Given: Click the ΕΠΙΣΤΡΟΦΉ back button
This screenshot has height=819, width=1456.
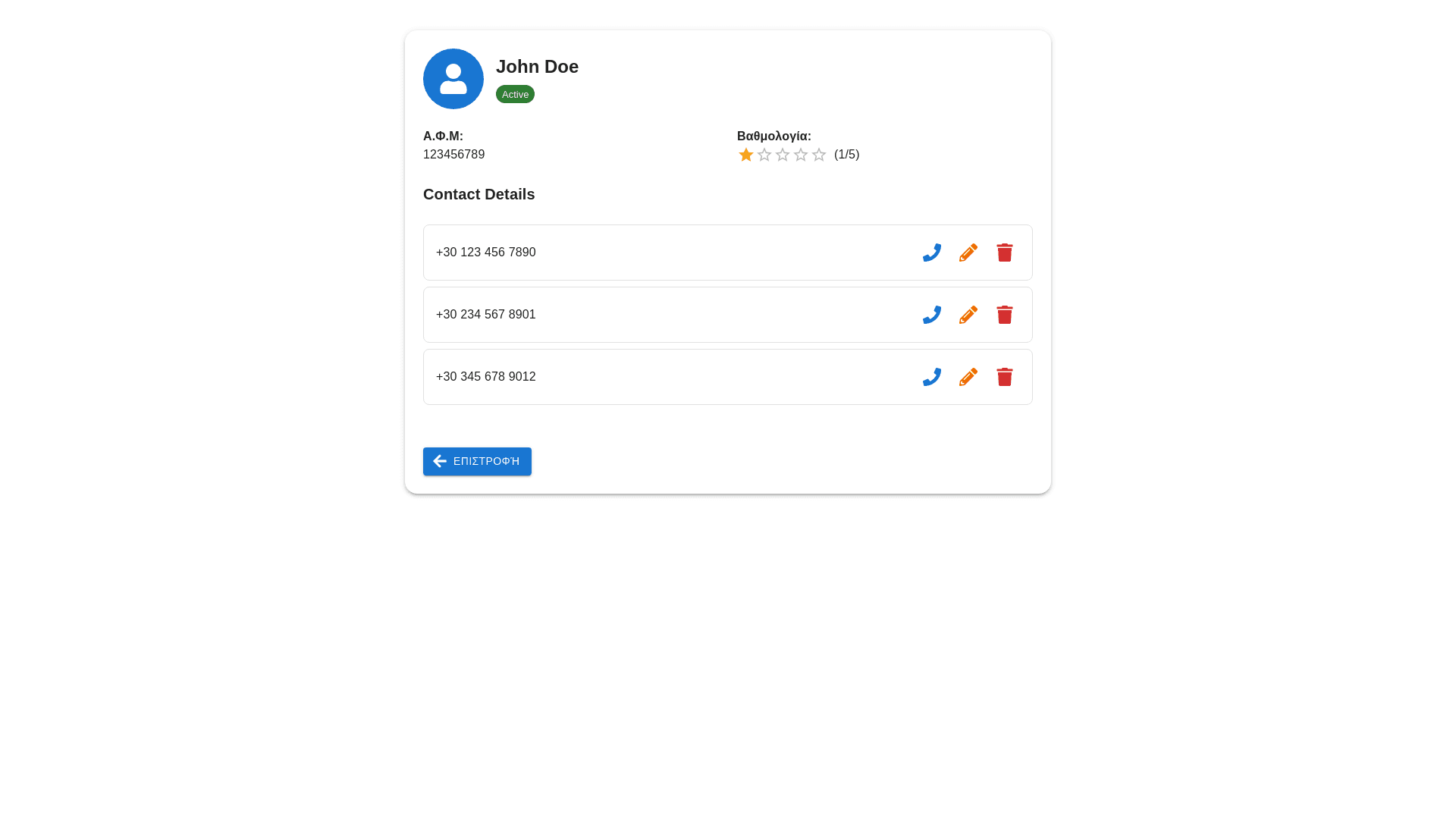Looking at the screenshot, I should 477,461.
